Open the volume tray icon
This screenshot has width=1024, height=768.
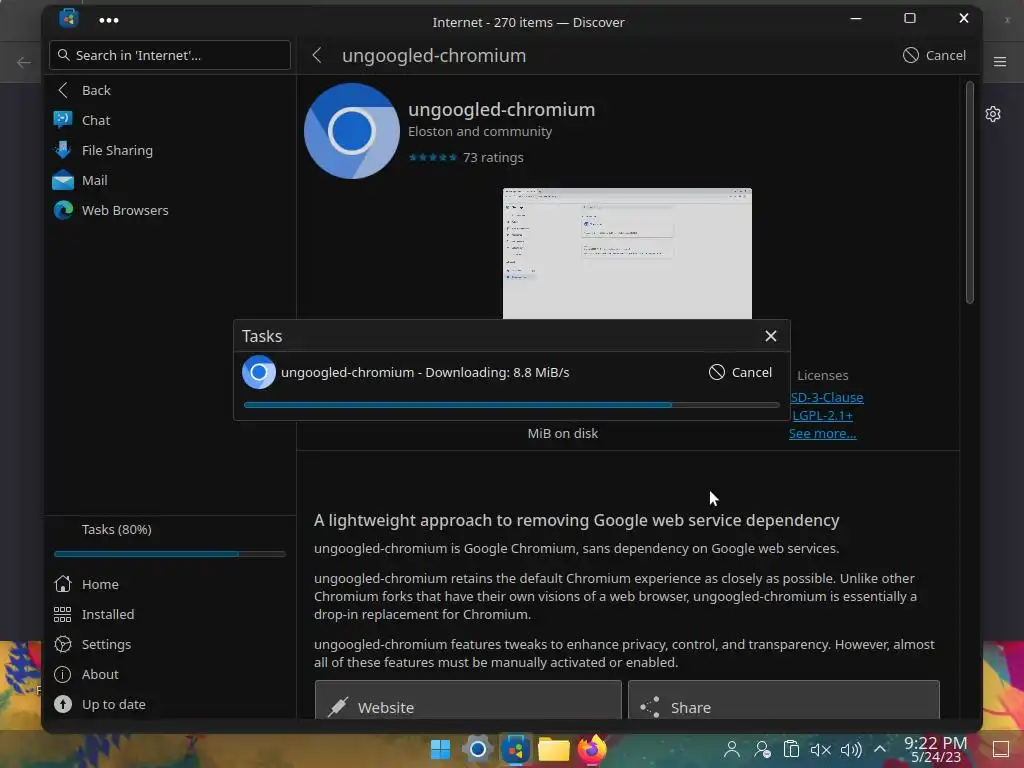tap(851, 750)
